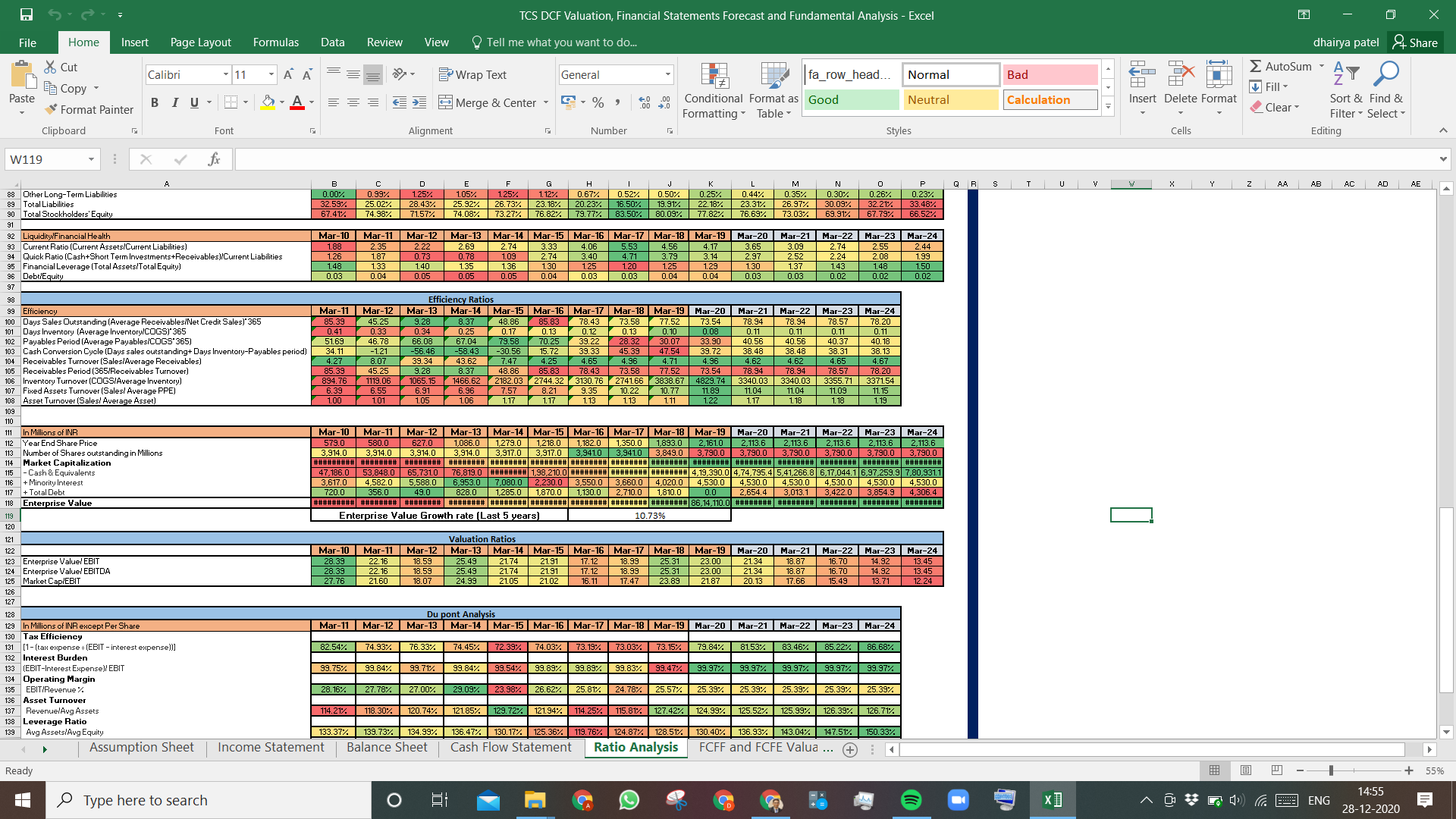Apply Comma Style number format
This screenshot has width=1456, height=819.
pyautogui.click(x=618, y=102)
